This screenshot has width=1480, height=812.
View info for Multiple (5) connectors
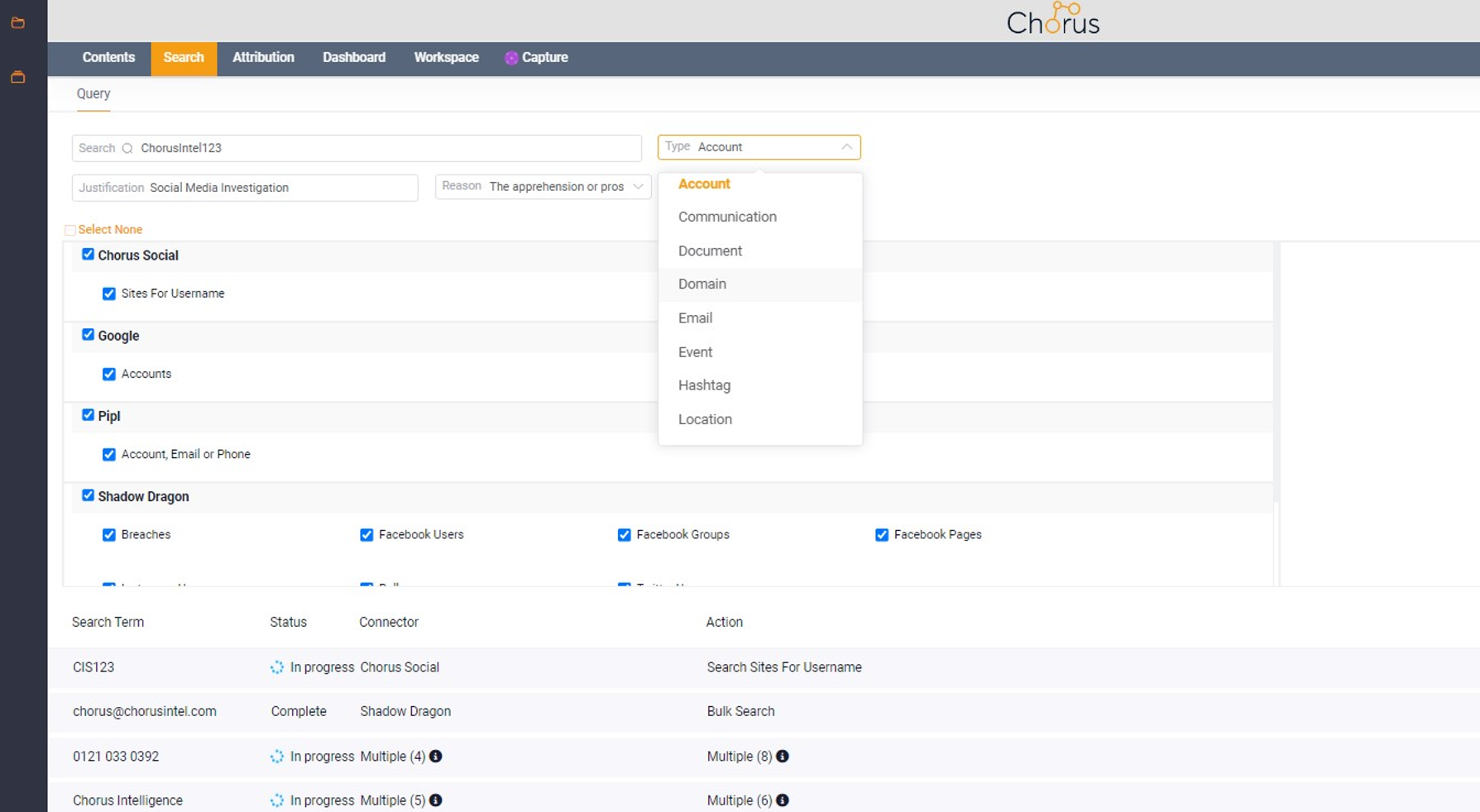(x=436, y=800)
